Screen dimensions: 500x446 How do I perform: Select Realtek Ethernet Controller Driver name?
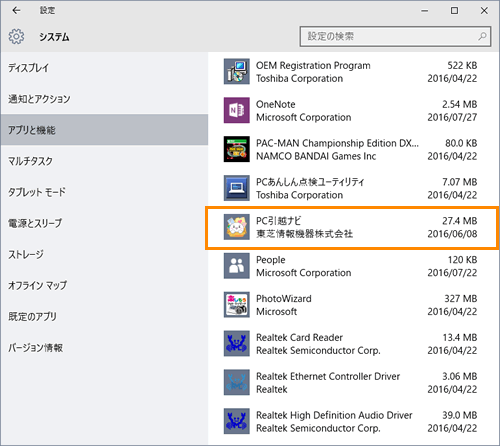point(328,376)
